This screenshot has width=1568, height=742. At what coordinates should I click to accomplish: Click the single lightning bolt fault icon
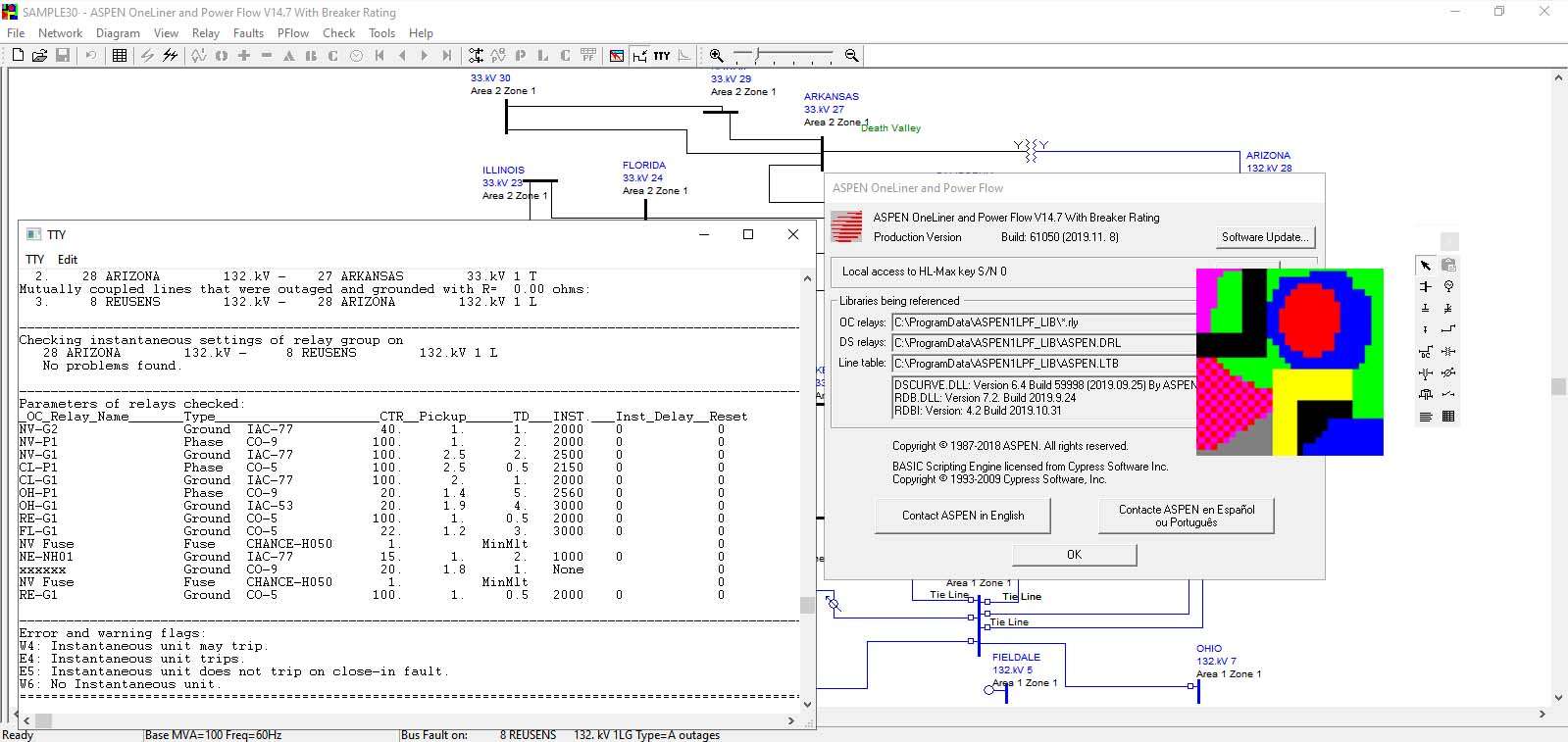[x=147, y=56]
